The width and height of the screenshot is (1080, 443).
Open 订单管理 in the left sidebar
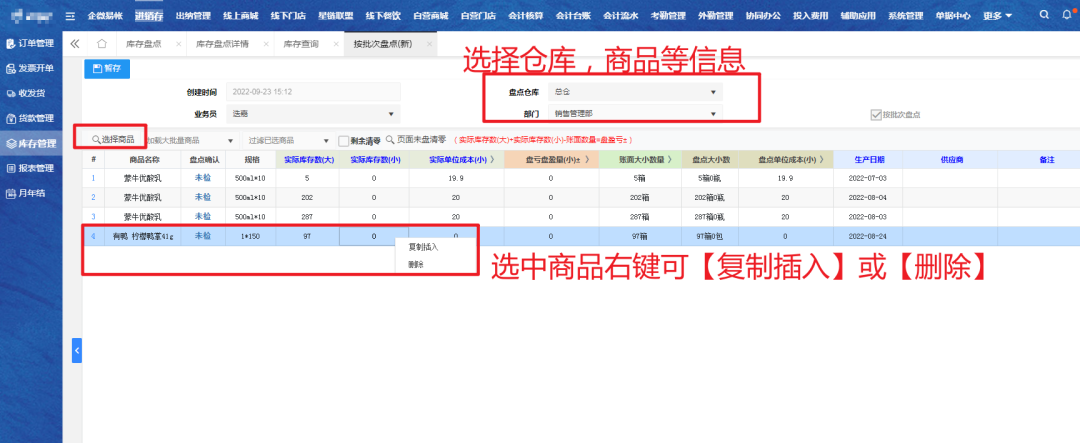pyautogui.click(x=32, y=44)
